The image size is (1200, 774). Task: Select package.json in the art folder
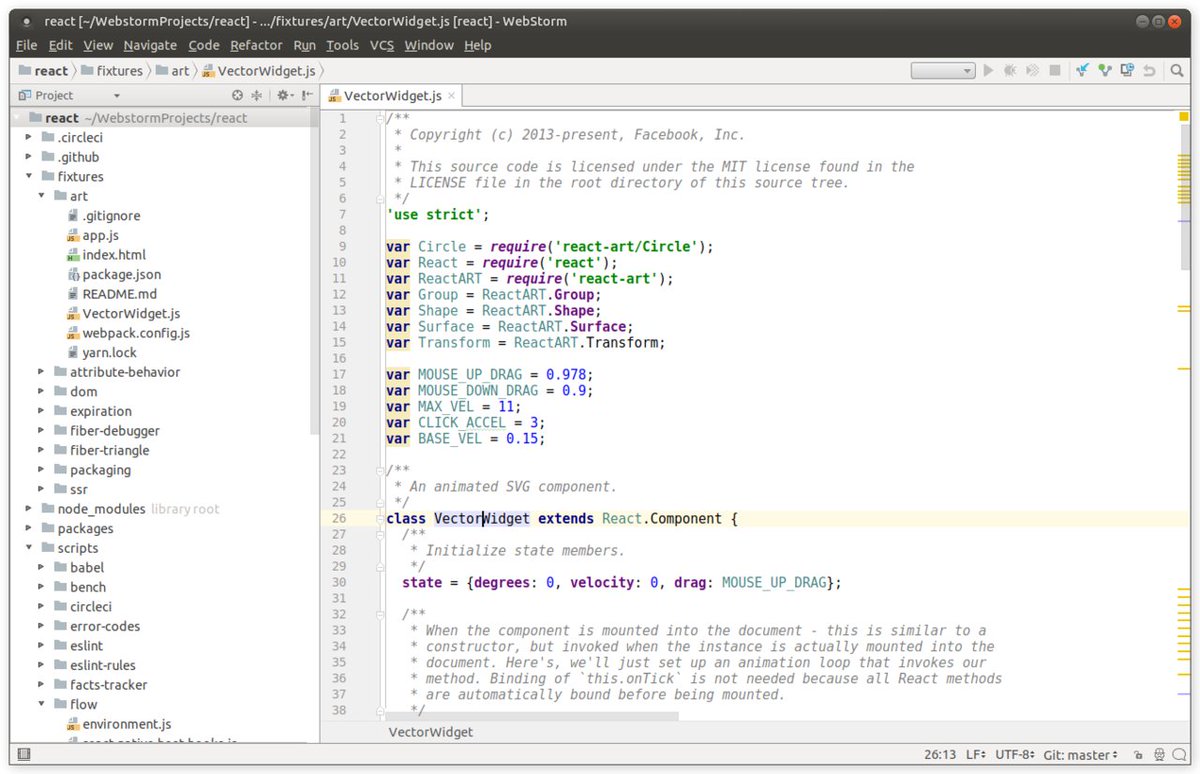[x=113, y=274]
